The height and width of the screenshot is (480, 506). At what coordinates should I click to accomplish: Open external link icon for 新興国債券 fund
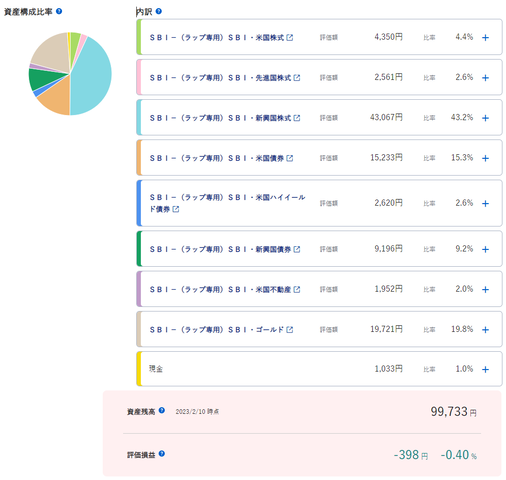pos(297,249)
